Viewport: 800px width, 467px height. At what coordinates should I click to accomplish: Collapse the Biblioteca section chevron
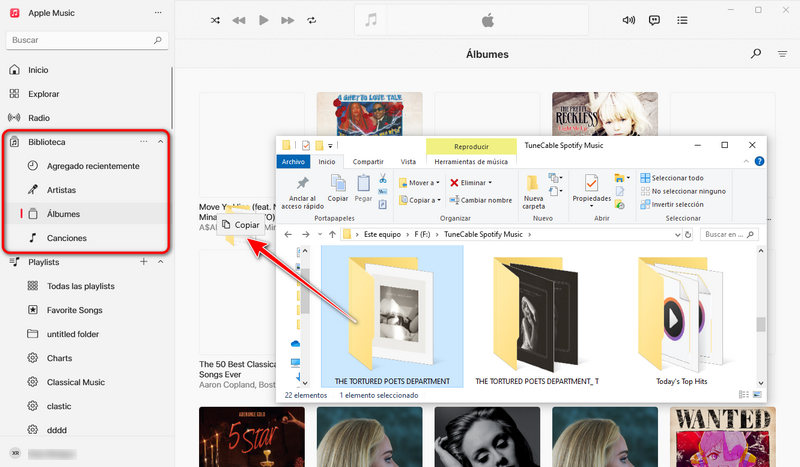(x=160, y=142)
